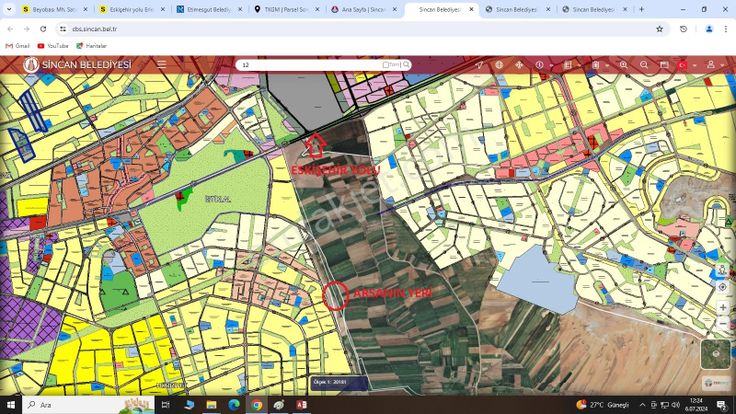Locate my position with the target icon
Viewport: 736px width, 414px height.
(x=723, y=286)
